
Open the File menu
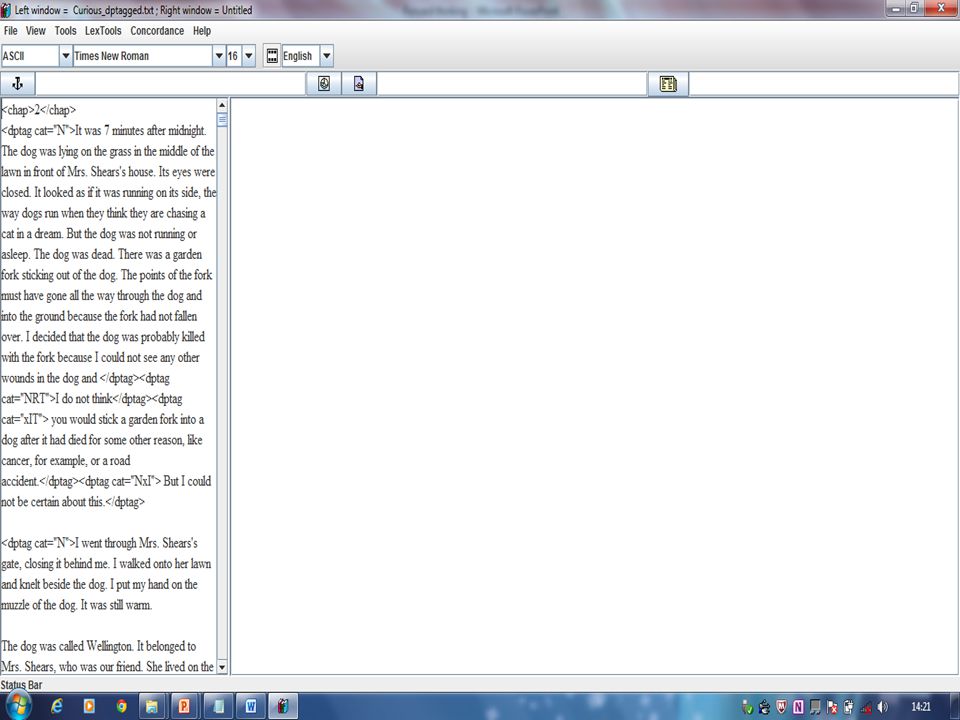click(10, 31)
